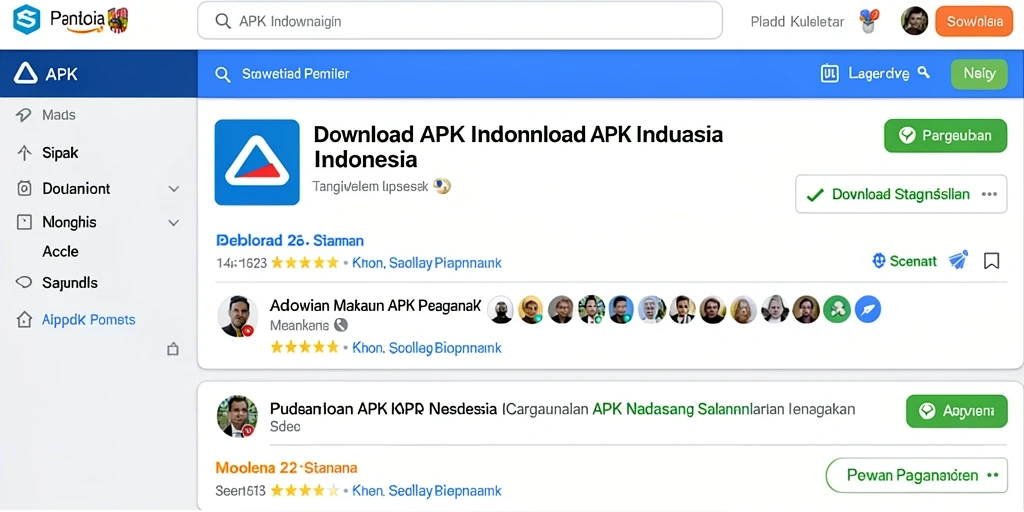Click the Lagerdve panel icon
Screen dimensions: 1024x512
tap(829, 74)
